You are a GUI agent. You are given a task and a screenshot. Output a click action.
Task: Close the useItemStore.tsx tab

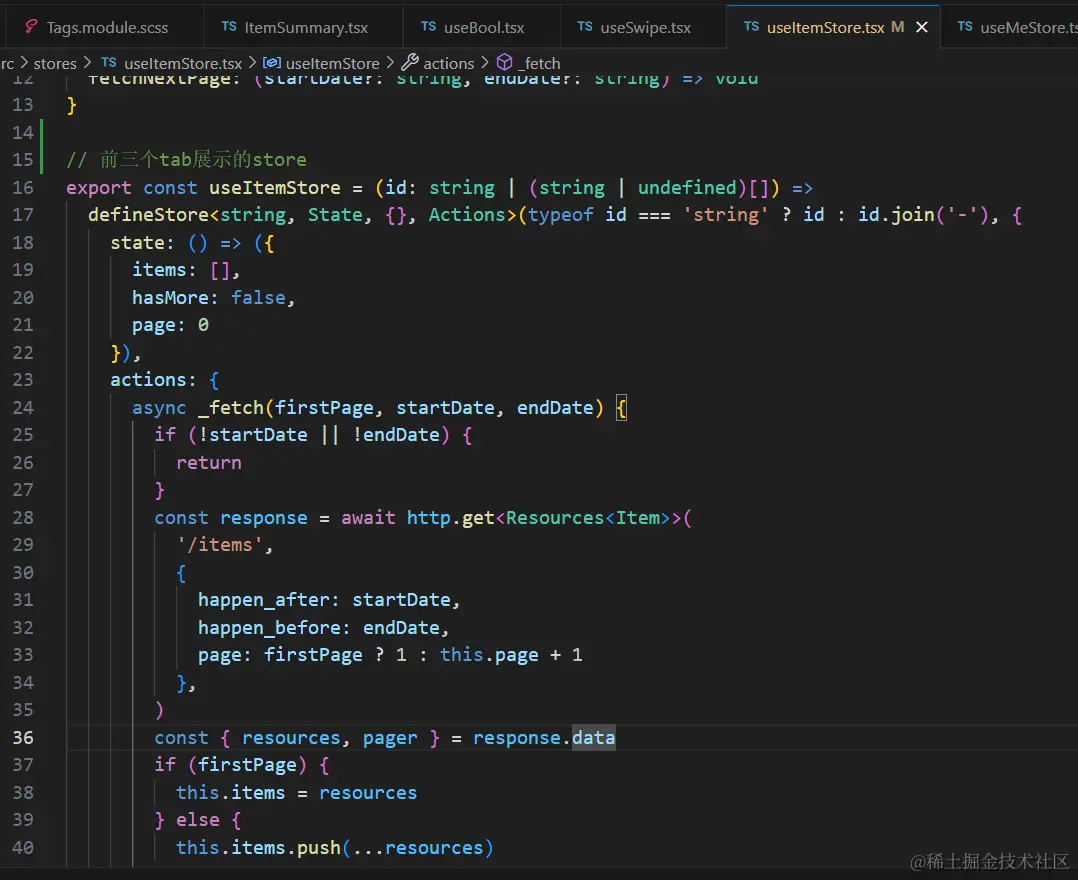click(x=922, y=27)
